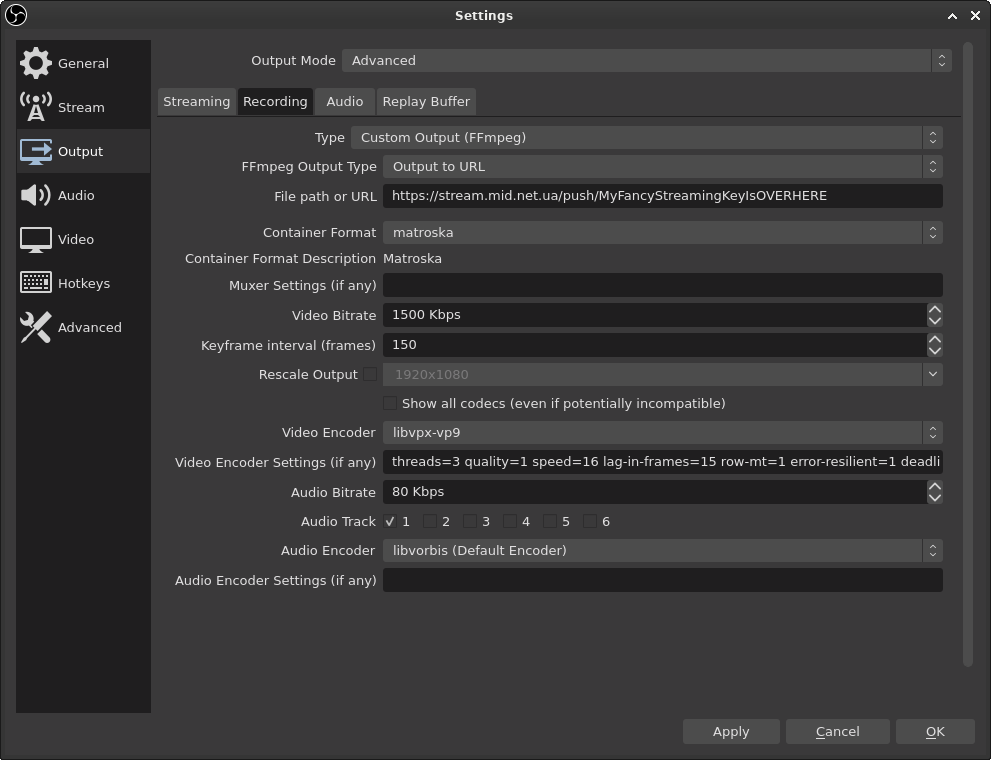Viewport: 991px width, 760px height.
Task: Open the Video monitor icon
Action: [x=35, y=239]
